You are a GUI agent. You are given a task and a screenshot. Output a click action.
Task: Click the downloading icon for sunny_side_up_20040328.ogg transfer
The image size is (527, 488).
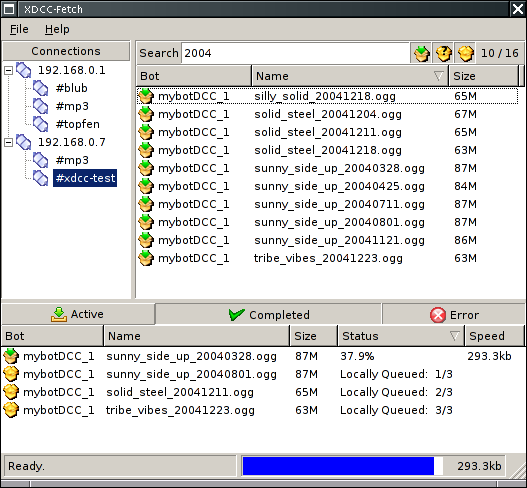11,356
